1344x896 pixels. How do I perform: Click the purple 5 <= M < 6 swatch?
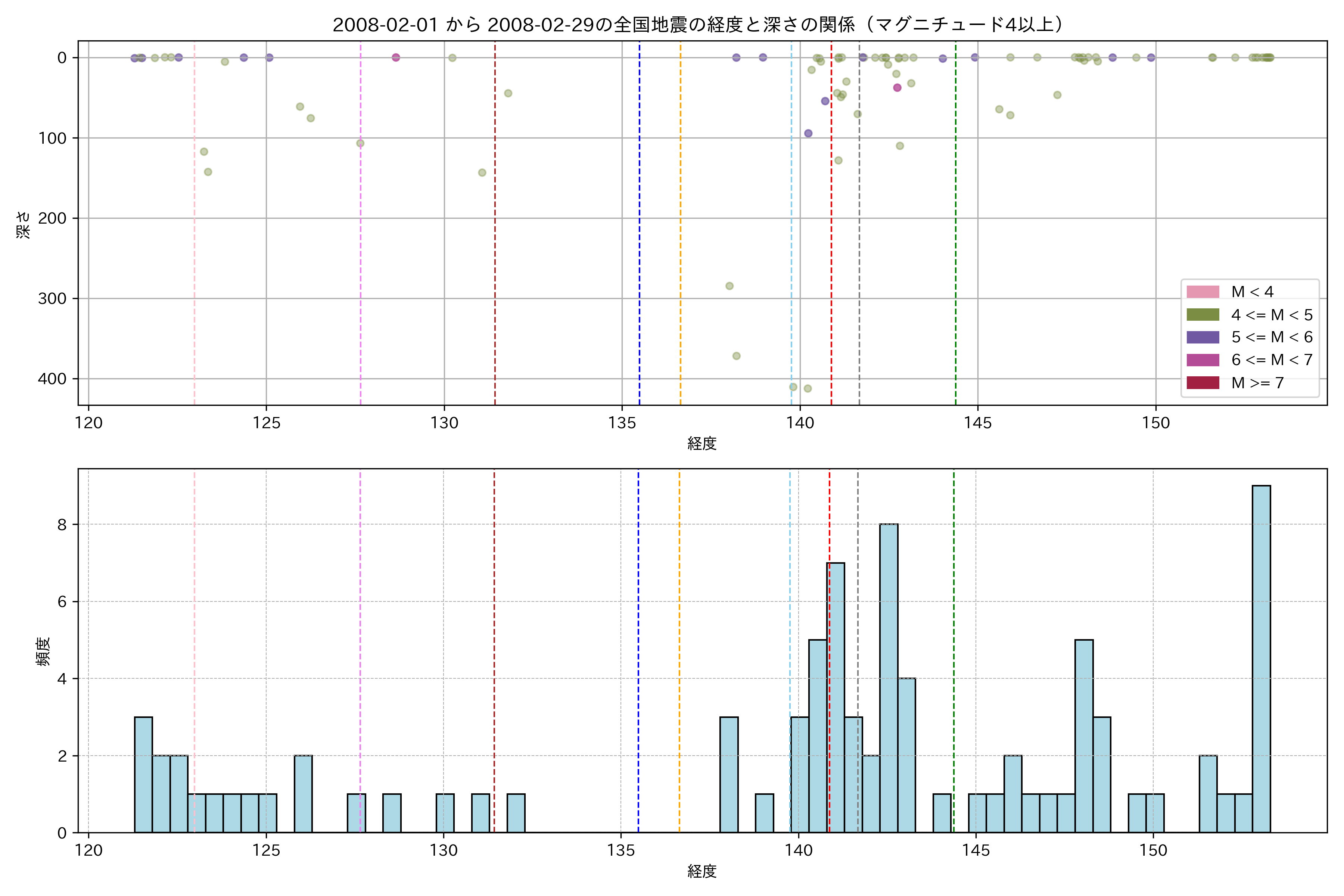click(x=1202, y=337)
